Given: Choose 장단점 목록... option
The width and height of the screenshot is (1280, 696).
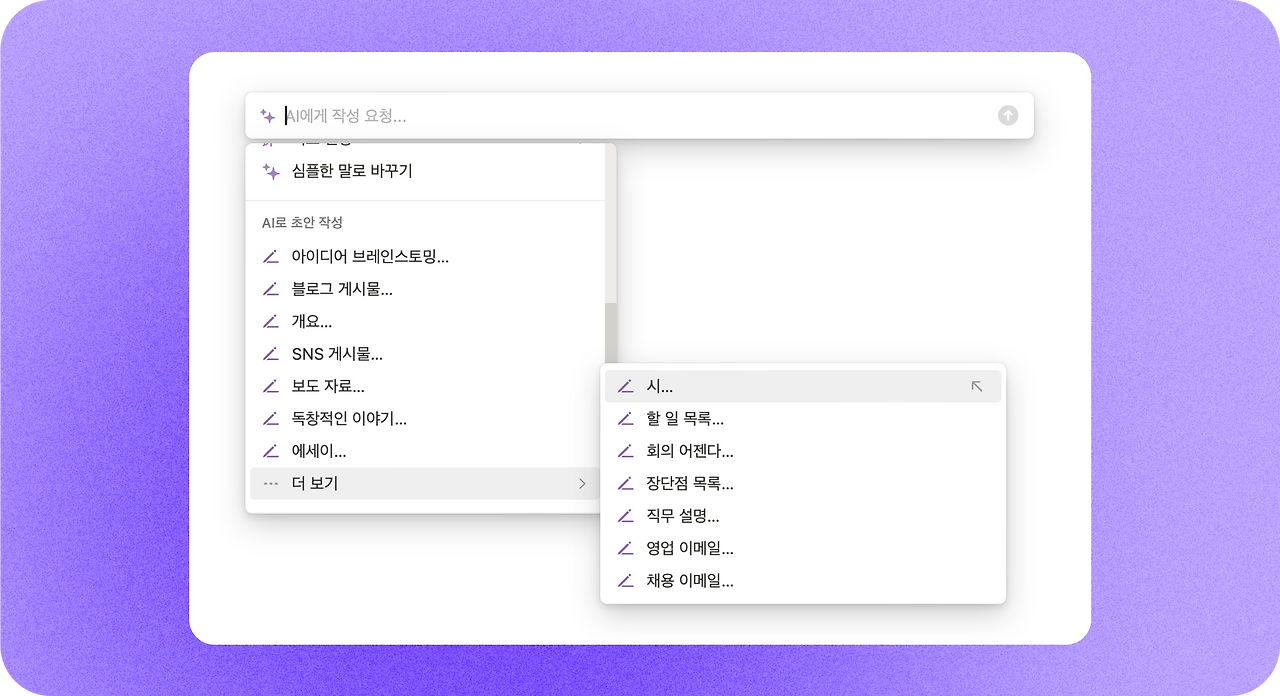Looking at the screenshot, I should click(x=803, y=484).
